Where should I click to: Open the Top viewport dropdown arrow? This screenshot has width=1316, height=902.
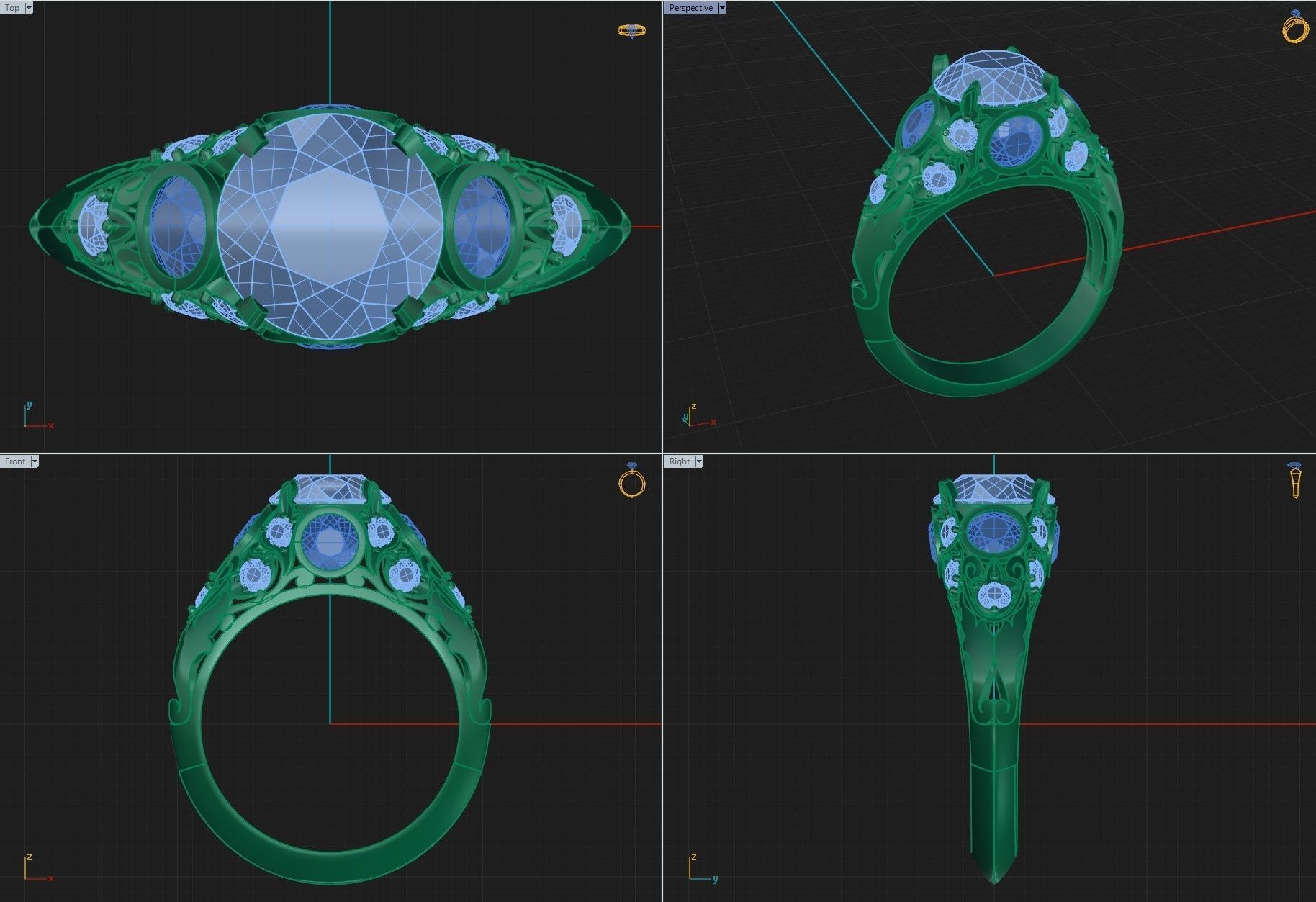(29, 8)
